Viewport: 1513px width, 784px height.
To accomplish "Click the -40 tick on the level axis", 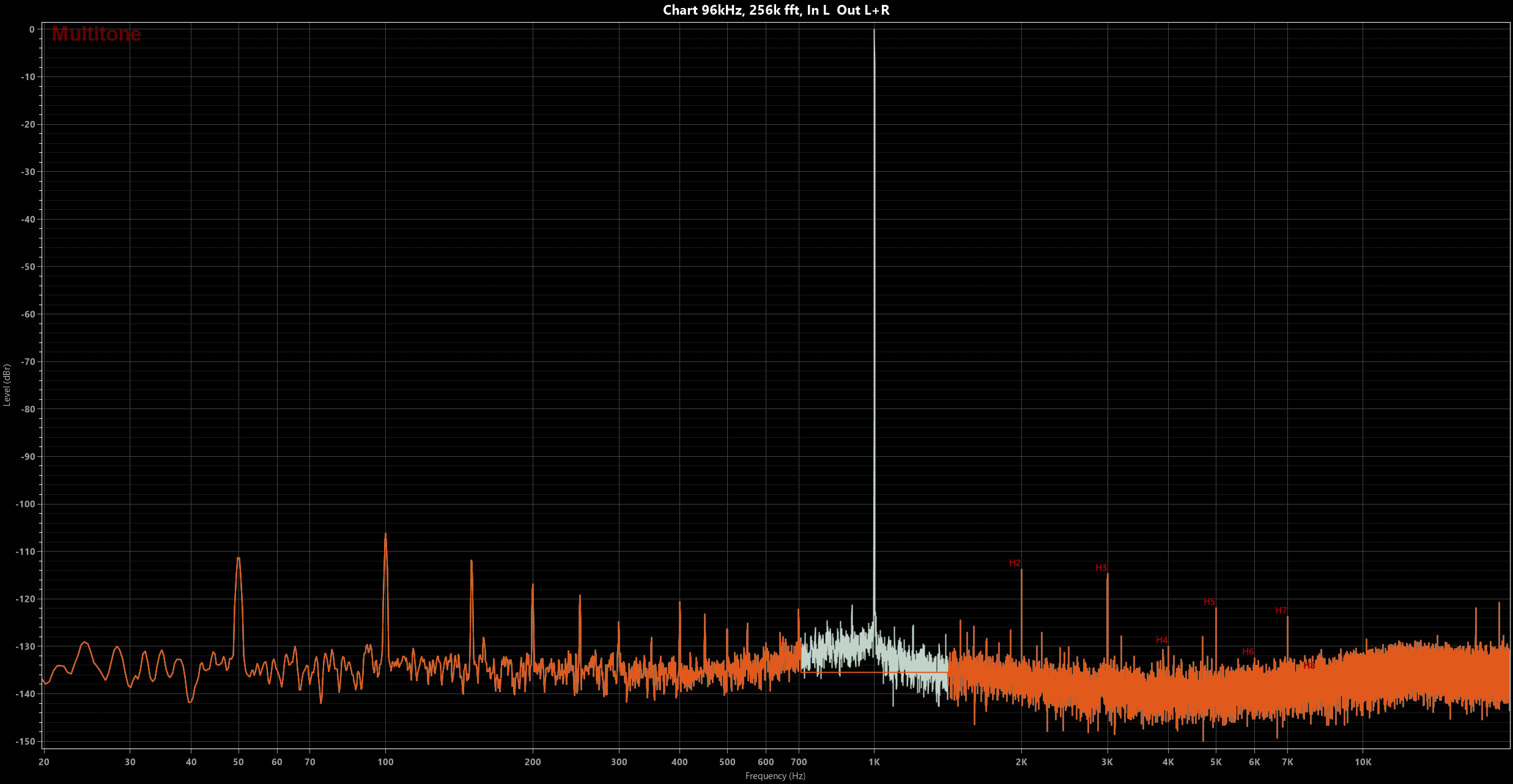I will 28,220.
